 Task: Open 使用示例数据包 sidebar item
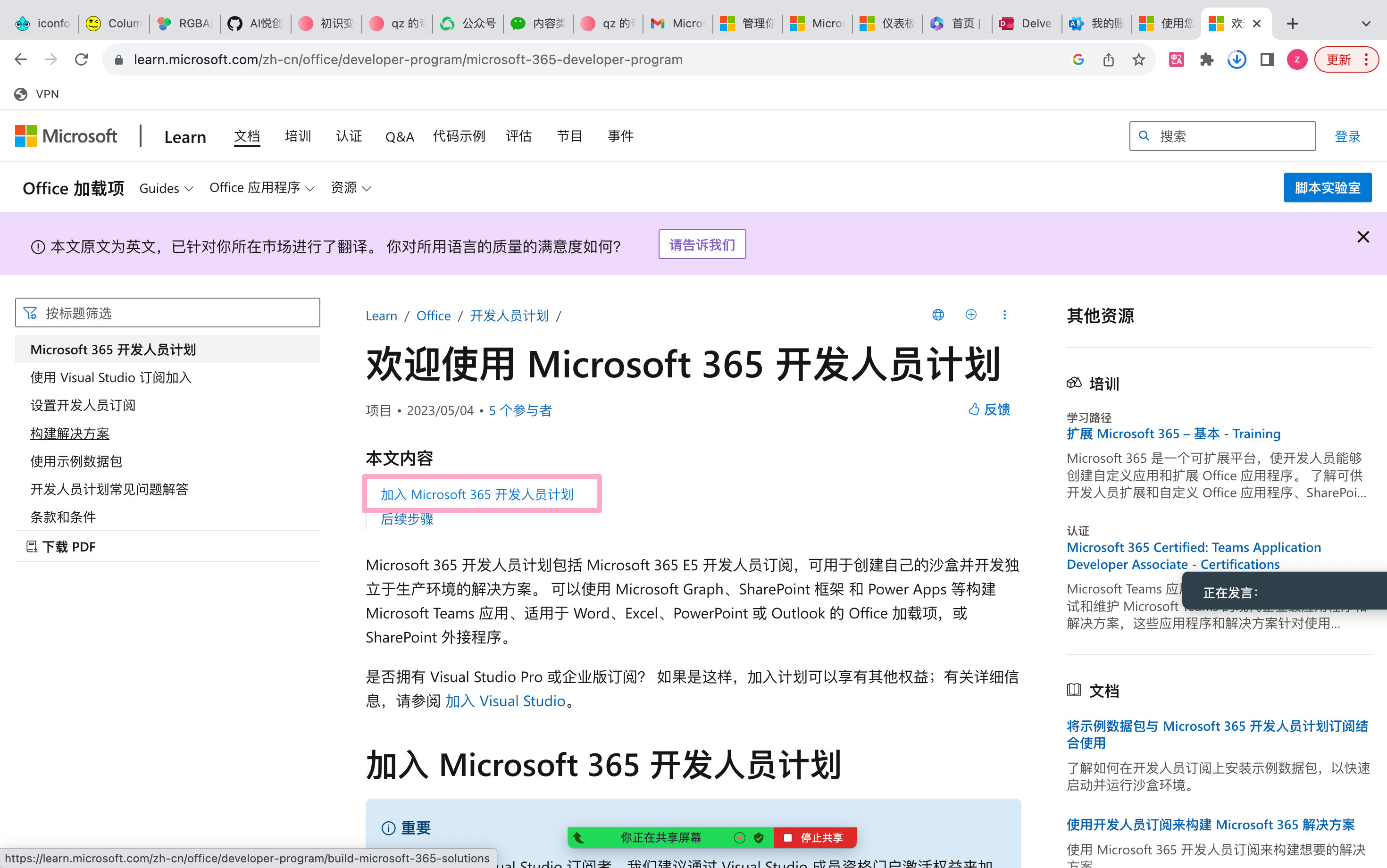(76, 461)
